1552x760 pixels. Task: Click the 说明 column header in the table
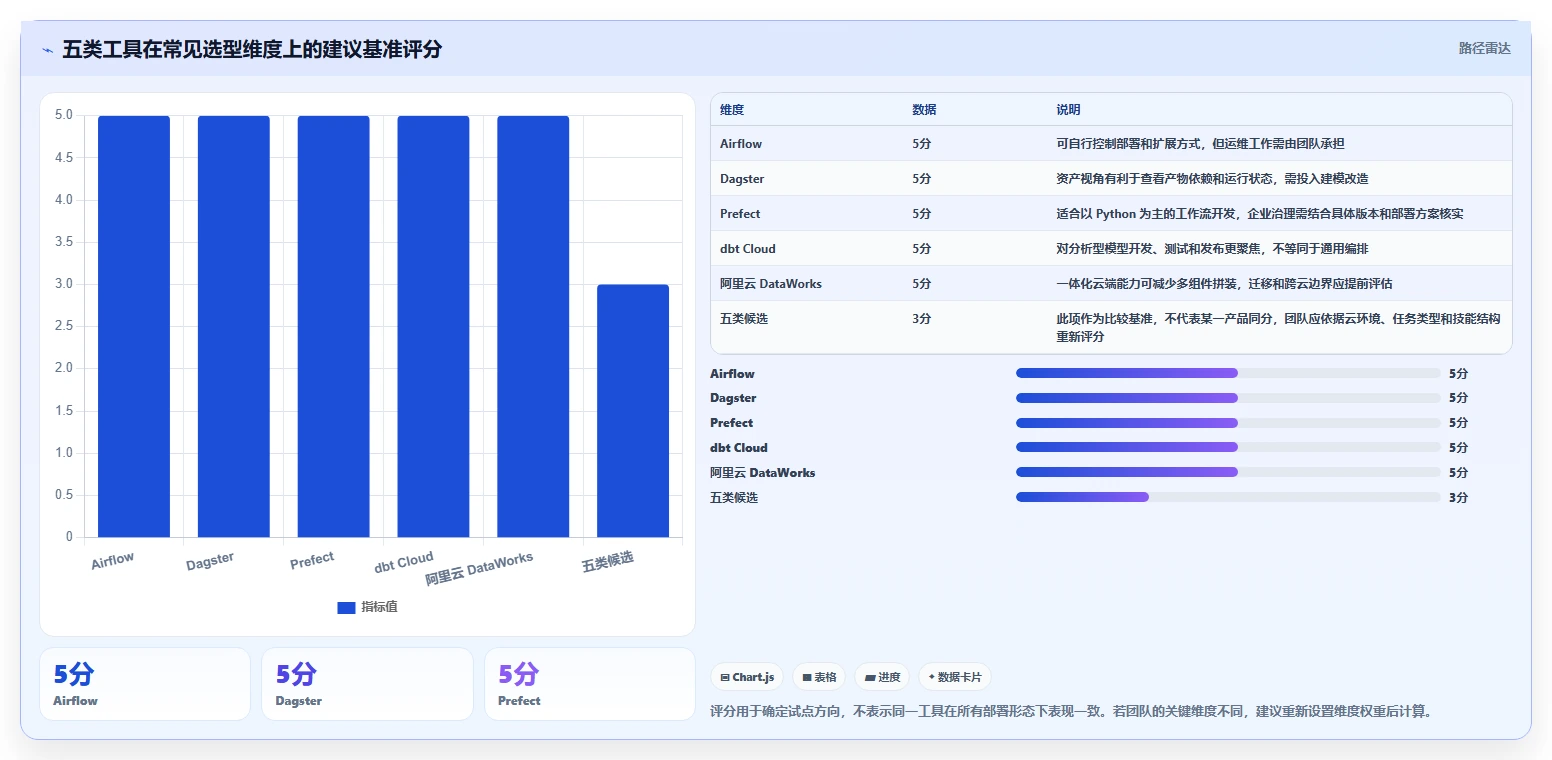point(1068,110)
